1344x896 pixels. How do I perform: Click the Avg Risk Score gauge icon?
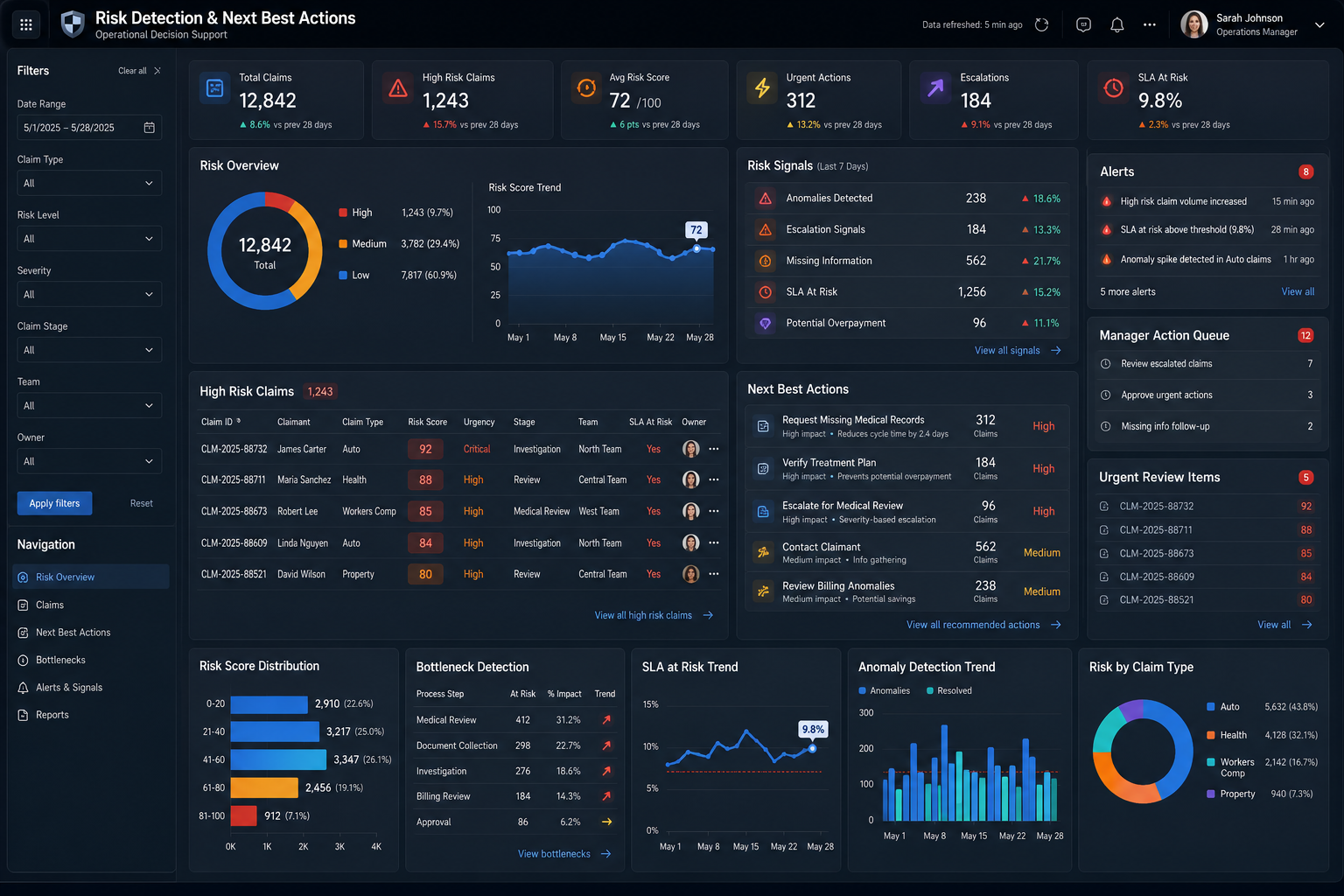point(586,88)
